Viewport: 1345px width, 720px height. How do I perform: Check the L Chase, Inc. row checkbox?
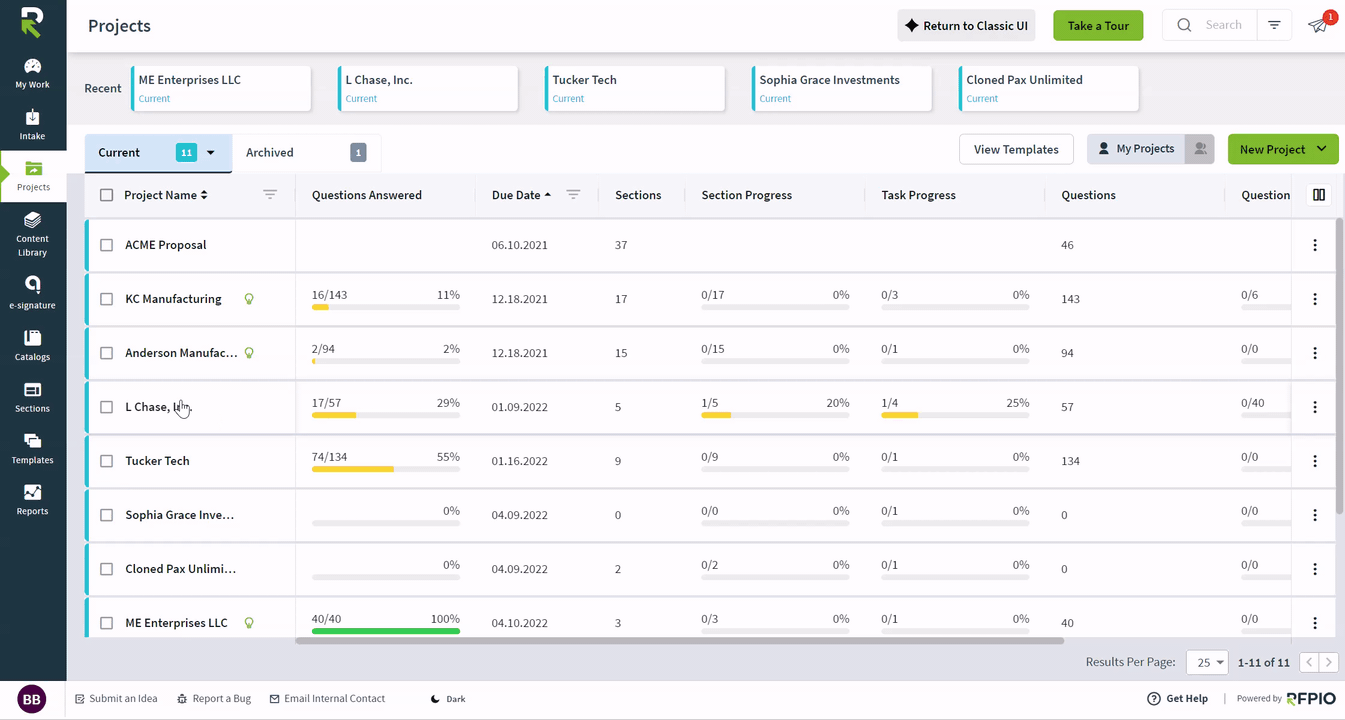coord(107,407)
